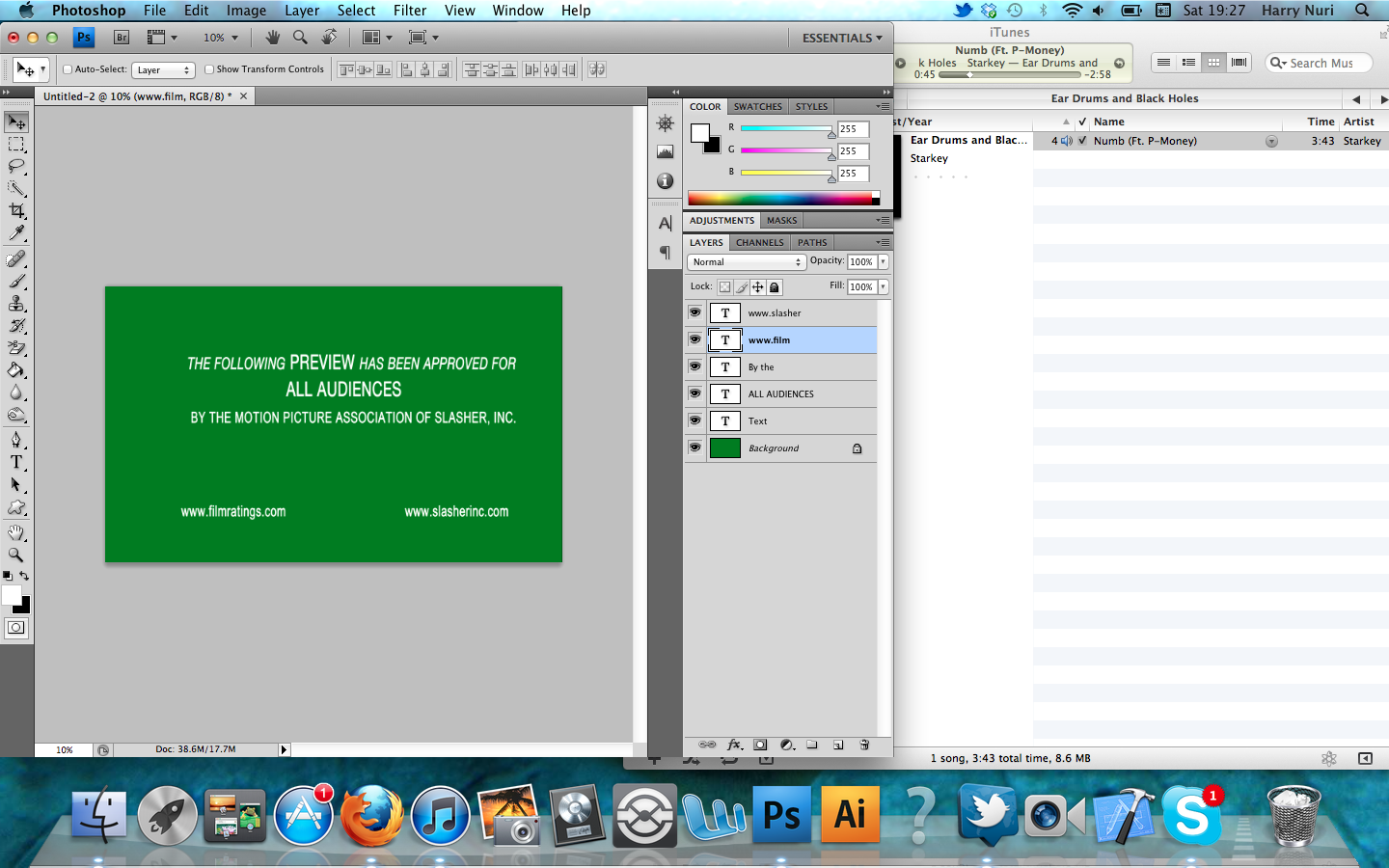
Task: Click the R value input field
Action: click(853, 129)
